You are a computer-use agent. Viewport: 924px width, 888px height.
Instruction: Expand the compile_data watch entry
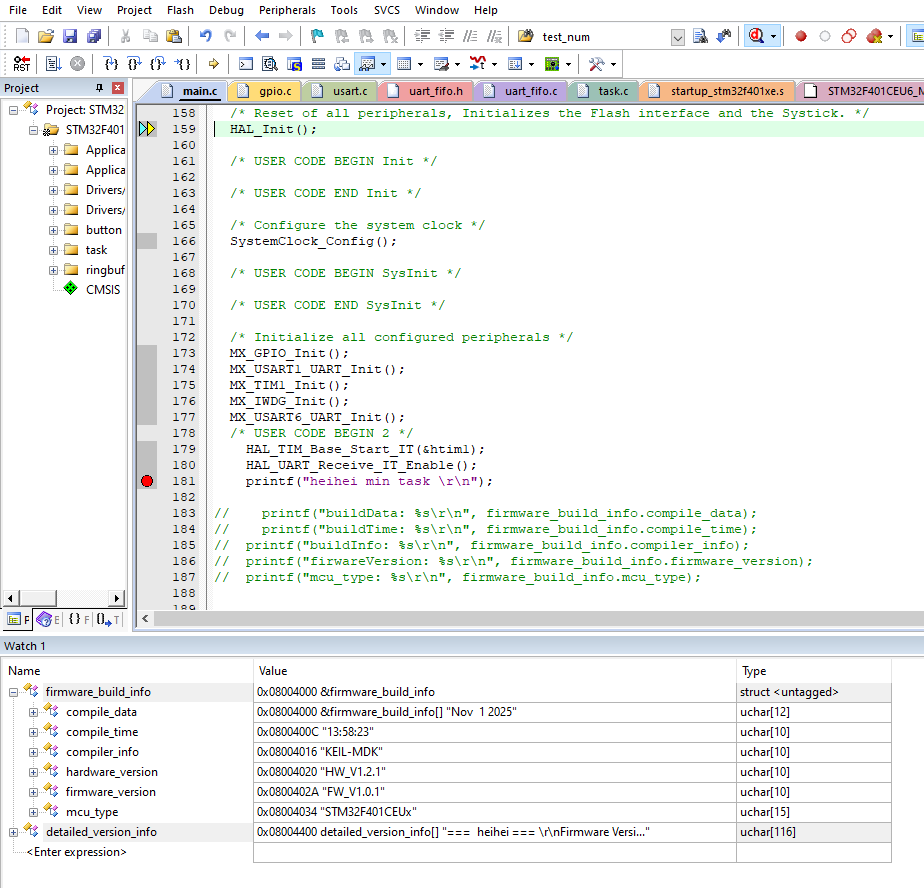tap(34, 712)
